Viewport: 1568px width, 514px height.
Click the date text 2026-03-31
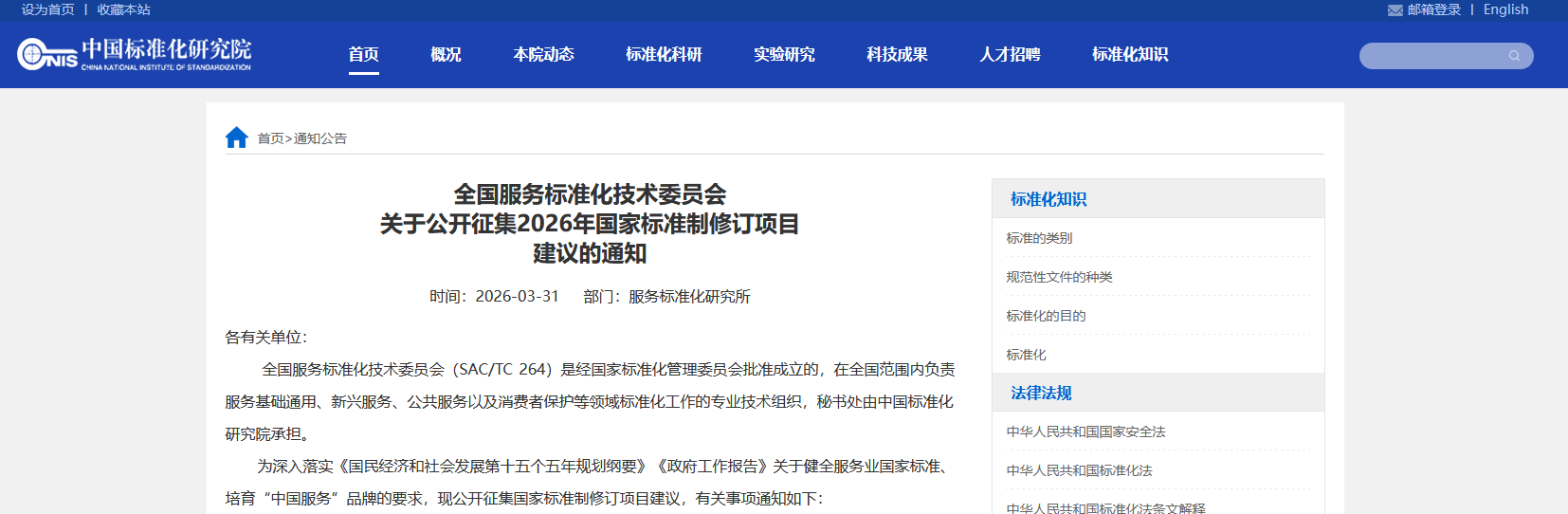click(518, 296)
